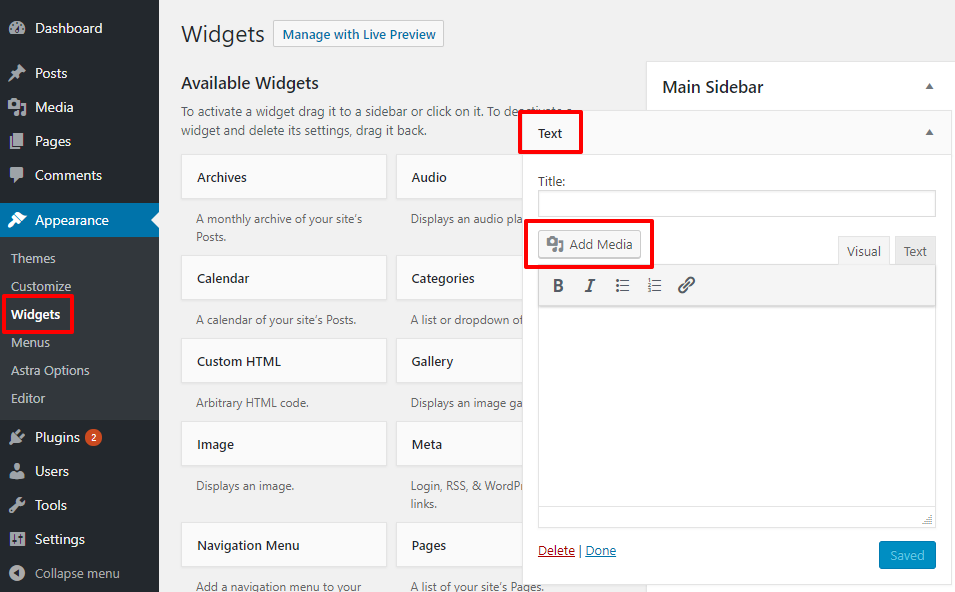Screen dimensions: 955x592
Task: Toggle bold formatting in the text editor
Action: (558, 285)
